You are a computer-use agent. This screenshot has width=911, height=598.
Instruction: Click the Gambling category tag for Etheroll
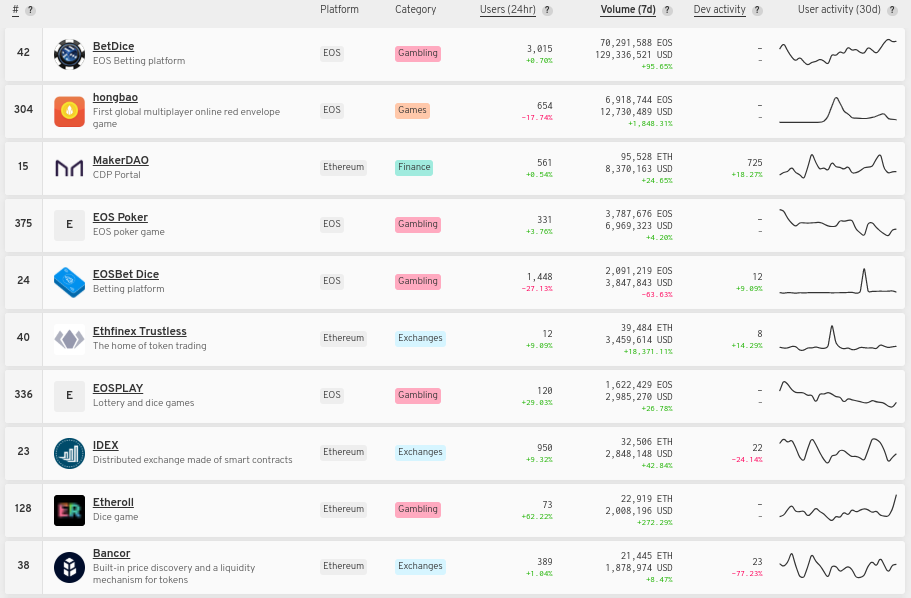point(418,509)
